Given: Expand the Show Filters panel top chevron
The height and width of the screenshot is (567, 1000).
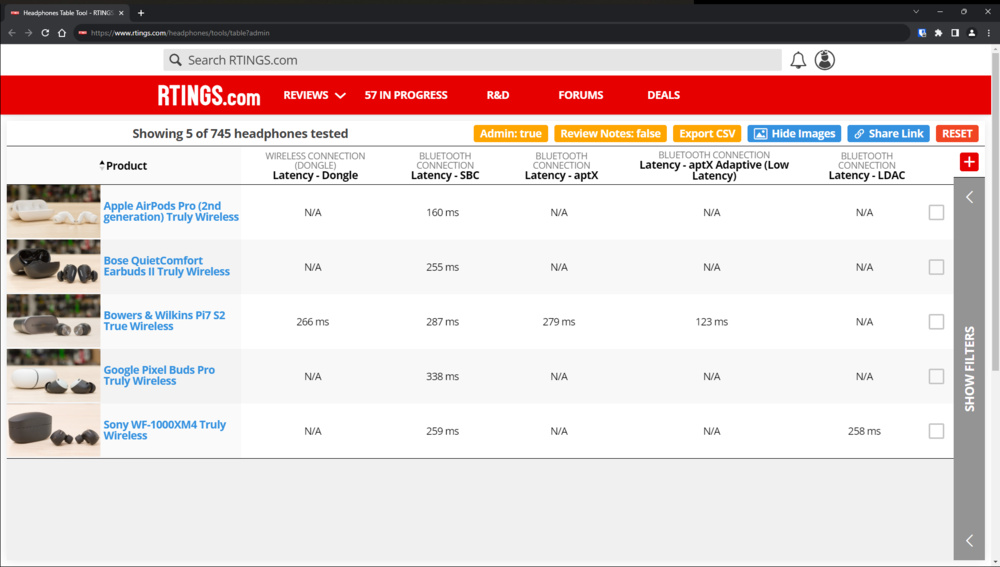Looking at the screenshot, I should [969, 198].
